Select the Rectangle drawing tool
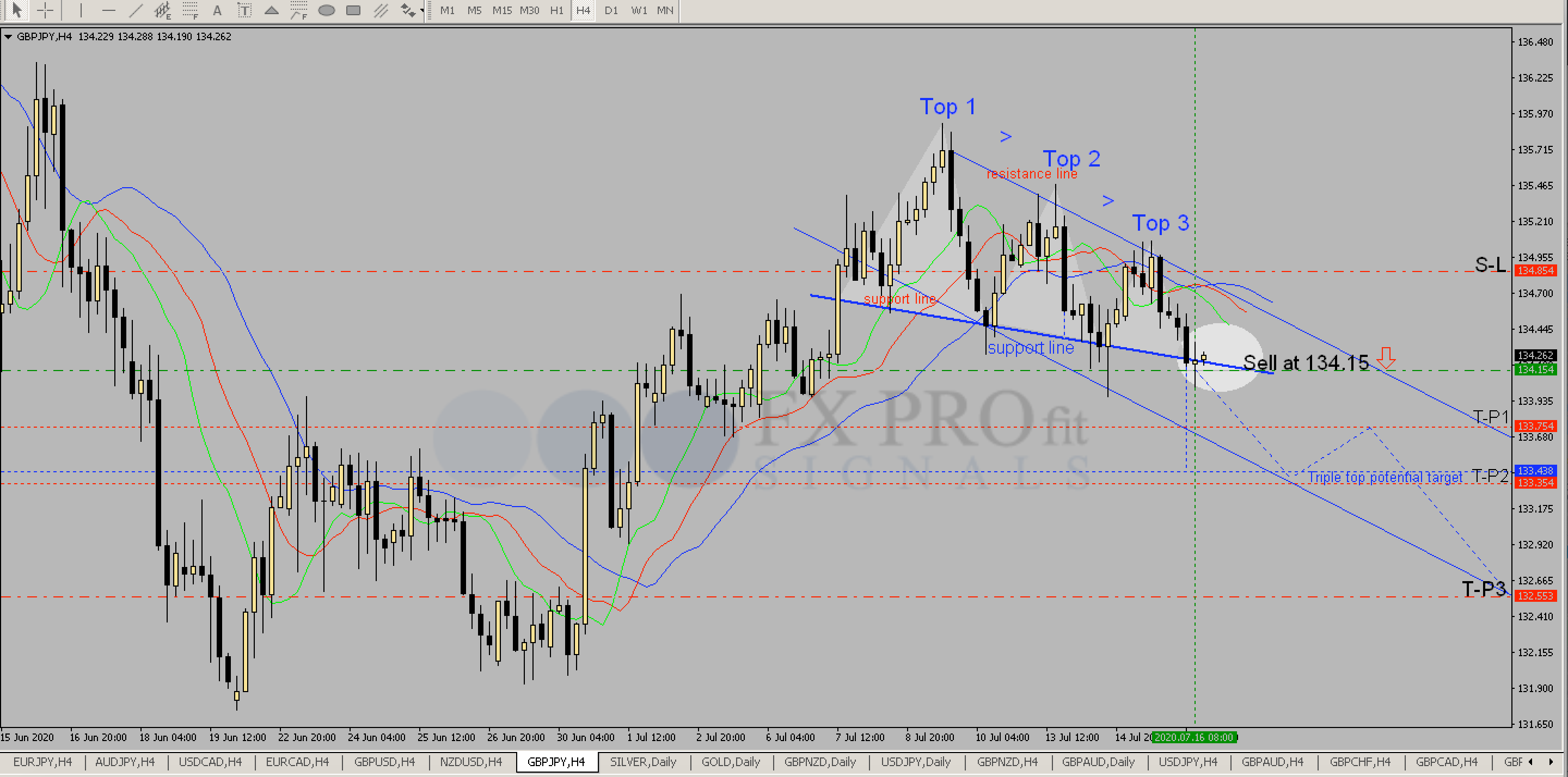1568x777 pixels. 353,10
